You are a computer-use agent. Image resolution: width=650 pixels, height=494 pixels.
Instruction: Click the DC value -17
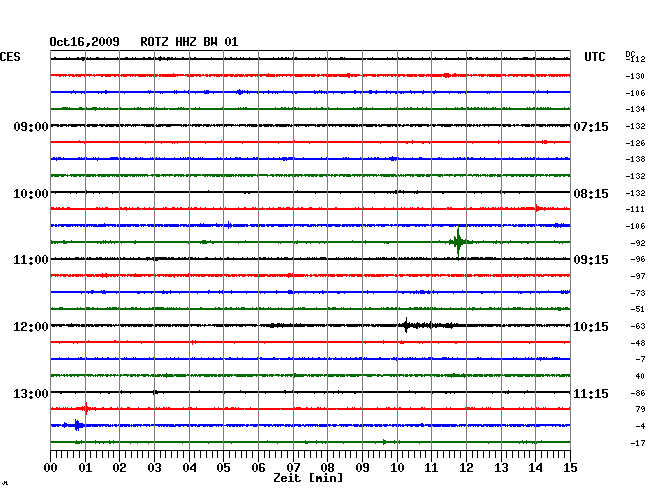[x=638, y=443]
